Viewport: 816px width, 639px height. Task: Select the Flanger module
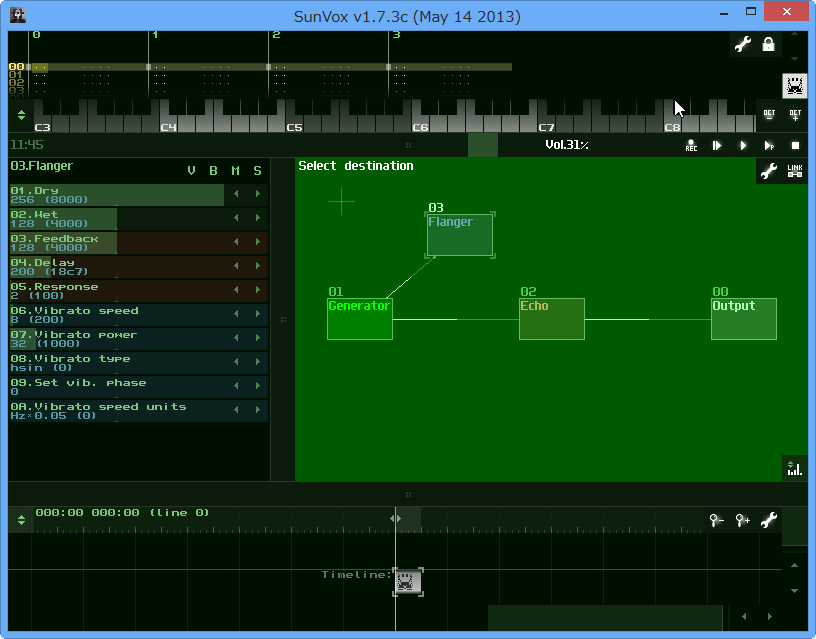[460, 235]
